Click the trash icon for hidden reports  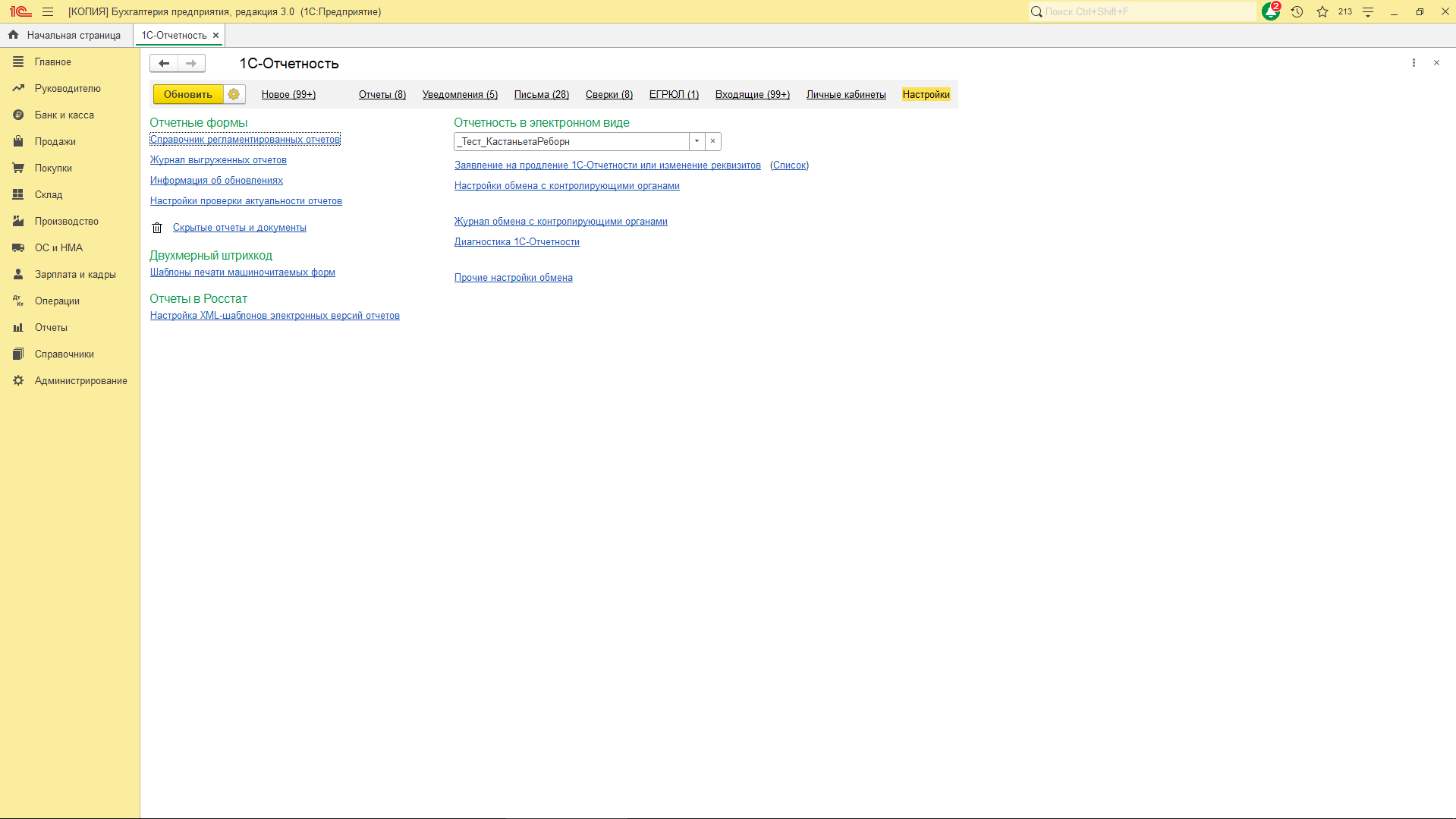coord(157,227)
